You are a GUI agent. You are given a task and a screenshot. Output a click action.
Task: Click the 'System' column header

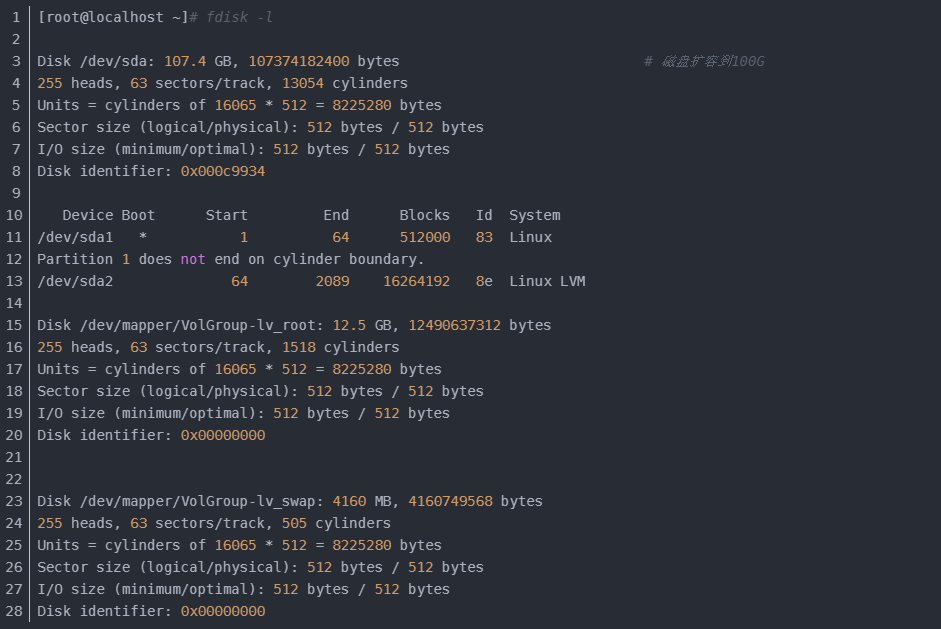535,215
